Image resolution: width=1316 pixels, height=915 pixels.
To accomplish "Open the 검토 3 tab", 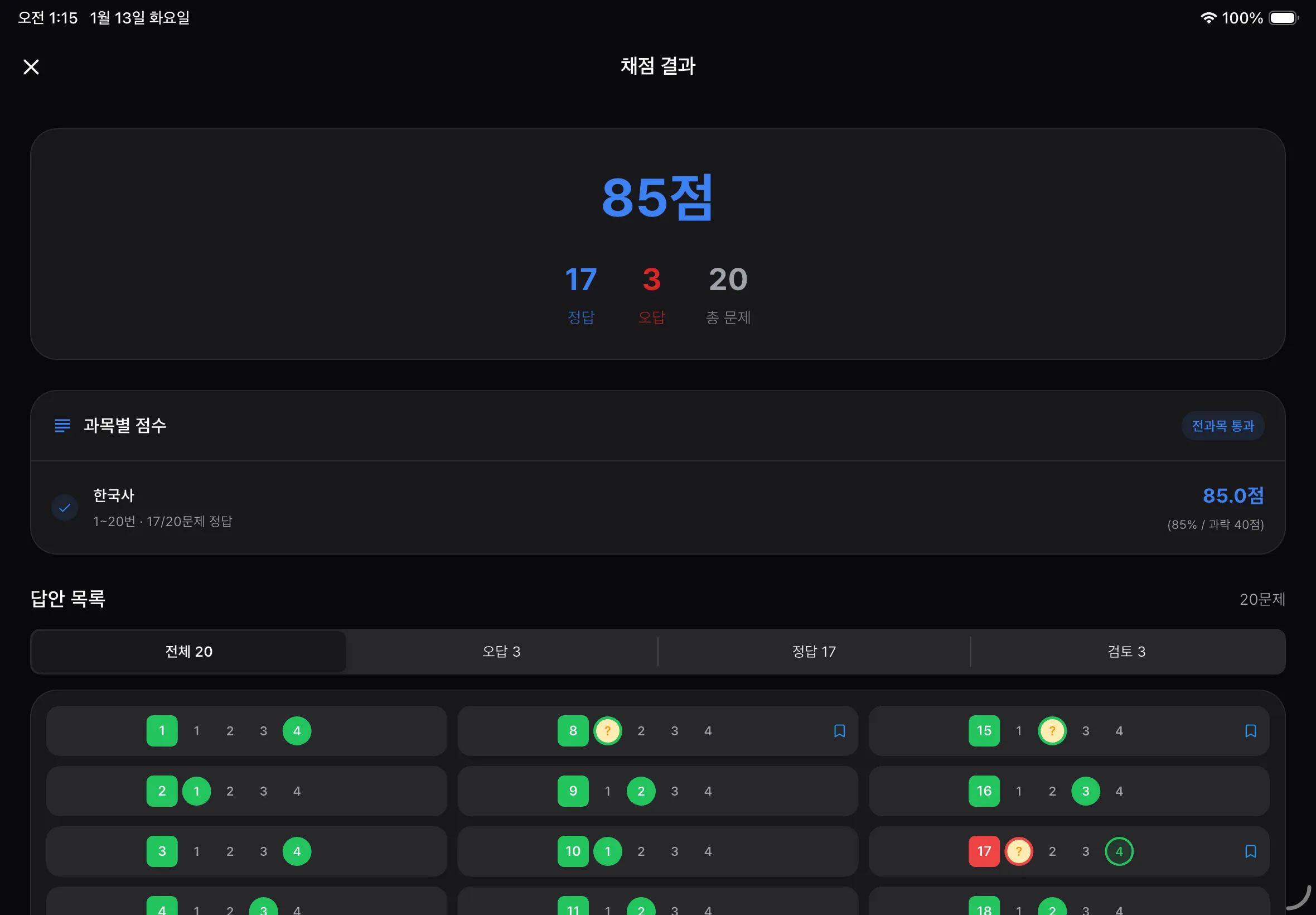I will tap(1126, 651).
